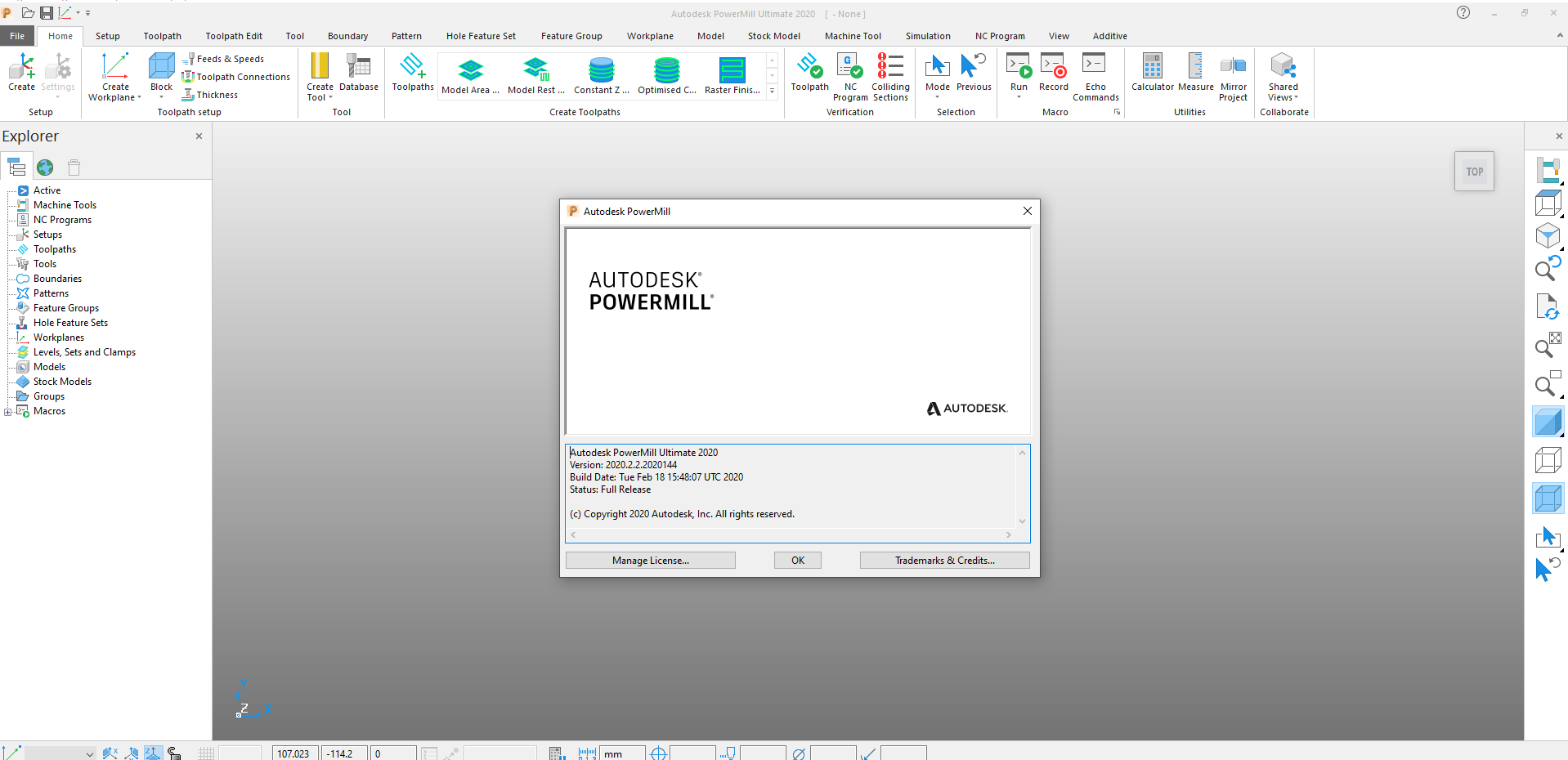1568x760 pixels.
Task: Open Thickness settings
Action: click(x=210, y=95)
